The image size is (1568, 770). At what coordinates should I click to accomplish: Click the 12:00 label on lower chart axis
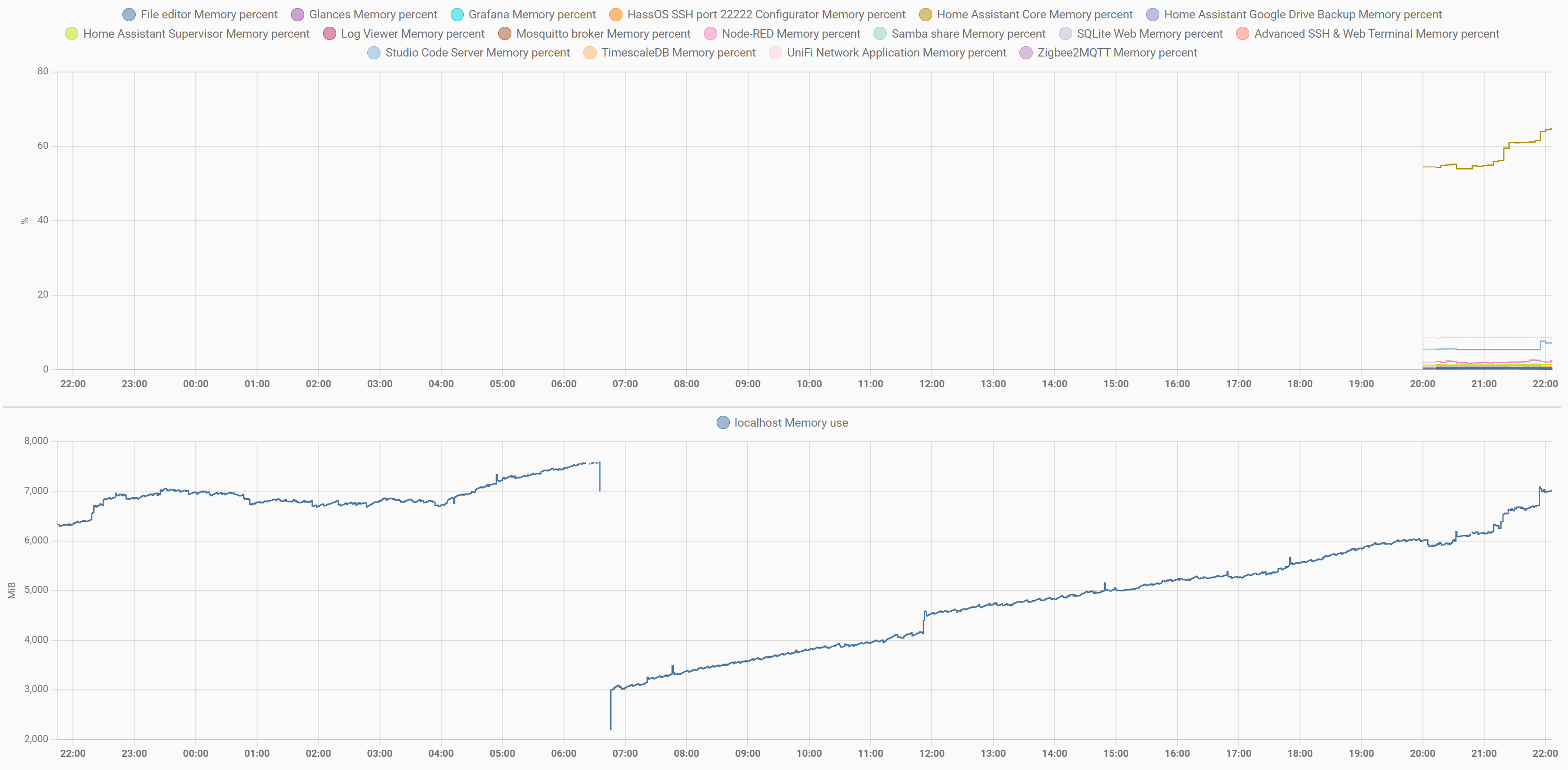(x=932, y=754)
